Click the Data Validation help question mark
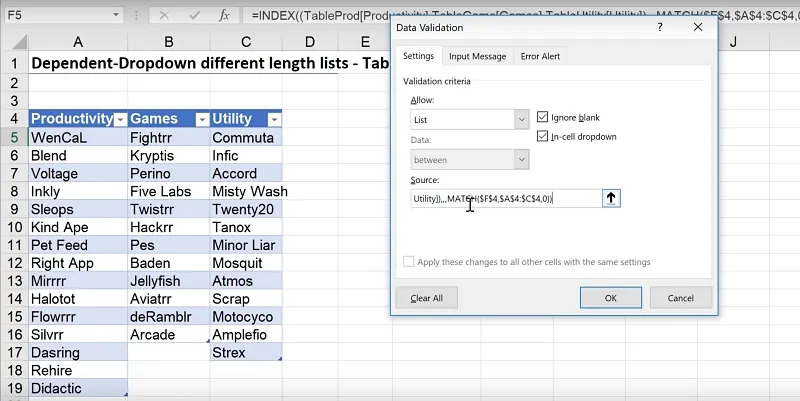 pos(660,29)
